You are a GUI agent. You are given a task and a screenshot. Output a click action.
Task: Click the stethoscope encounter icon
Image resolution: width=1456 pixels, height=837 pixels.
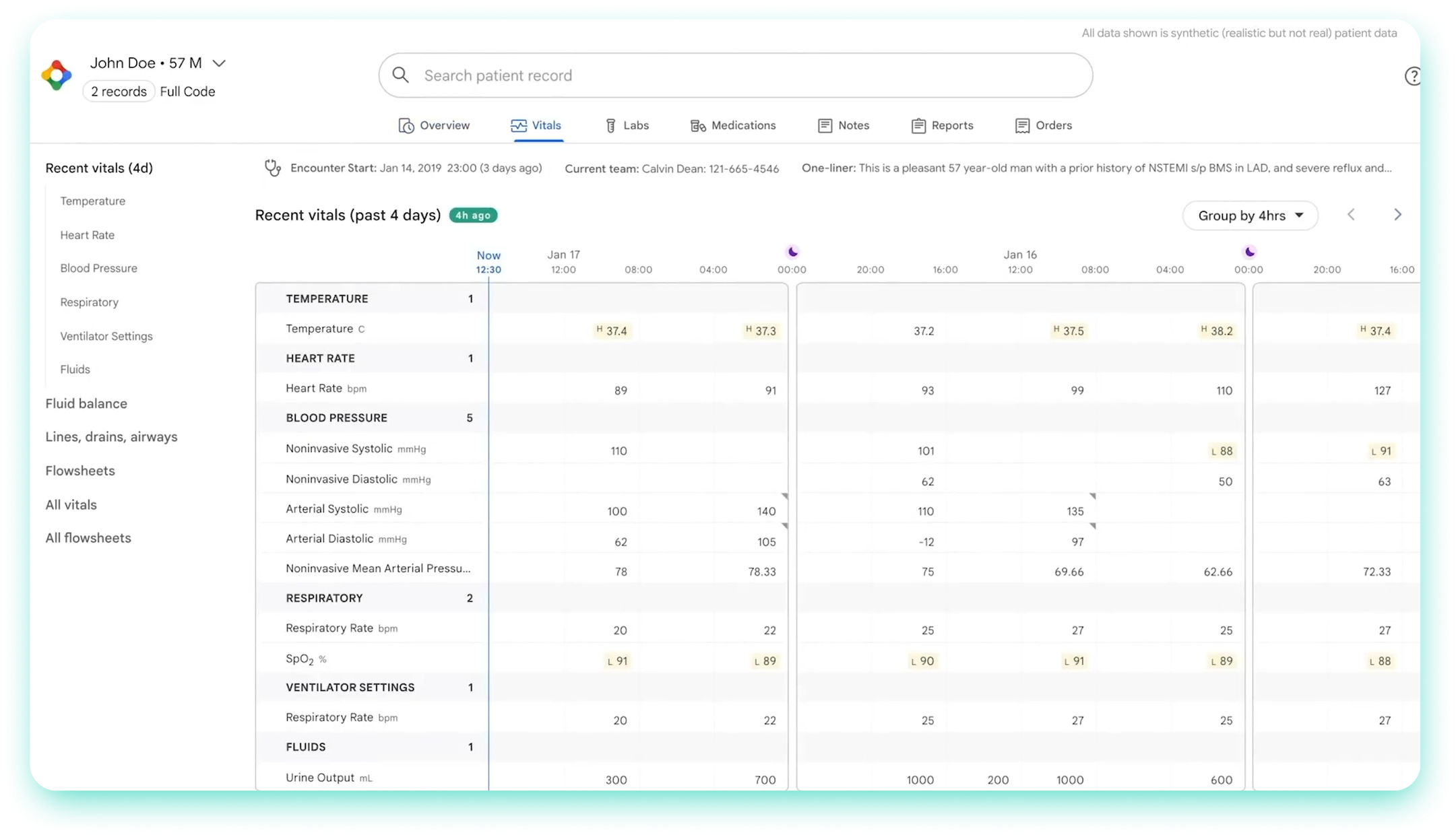272,168
